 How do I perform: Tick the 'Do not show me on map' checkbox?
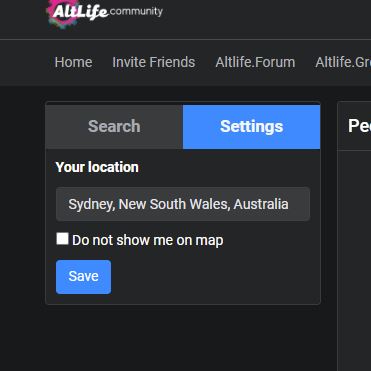pos(62,239)
